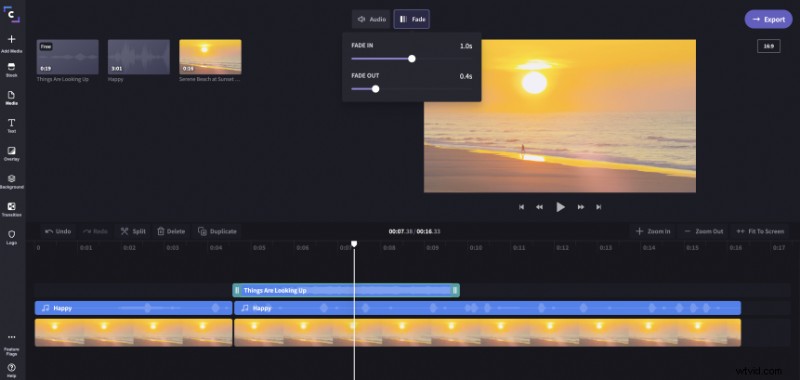Open the Text tool panel
Viewport: 800px width, 380px height.
point(12,126)
